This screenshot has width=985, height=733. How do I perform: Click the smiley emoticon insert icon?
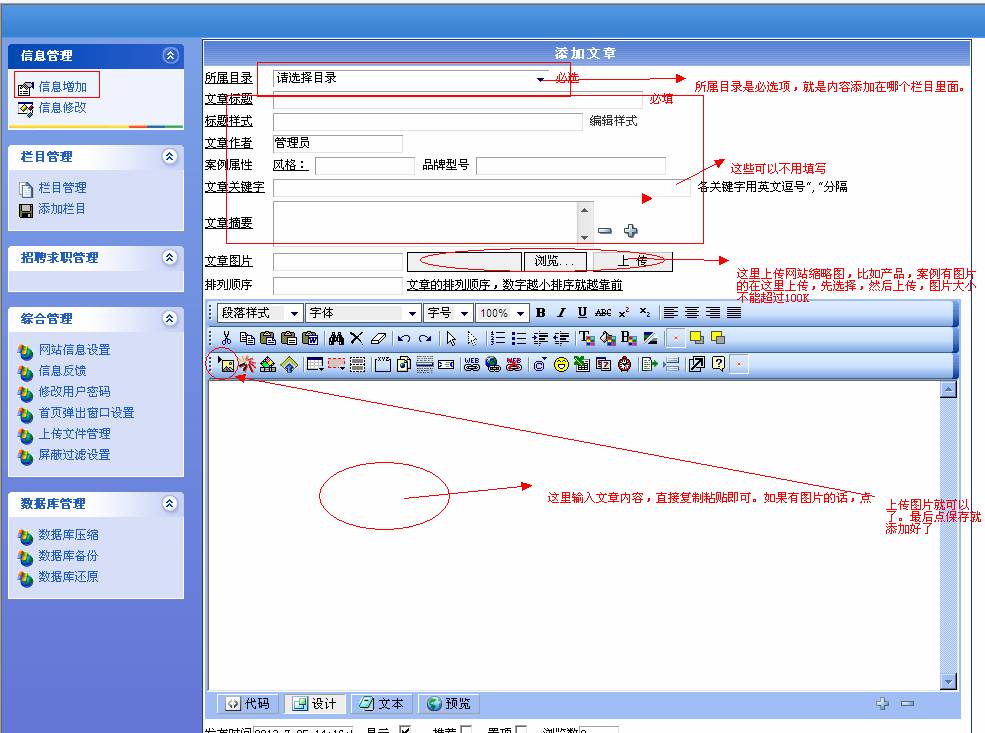coord(562,364)
